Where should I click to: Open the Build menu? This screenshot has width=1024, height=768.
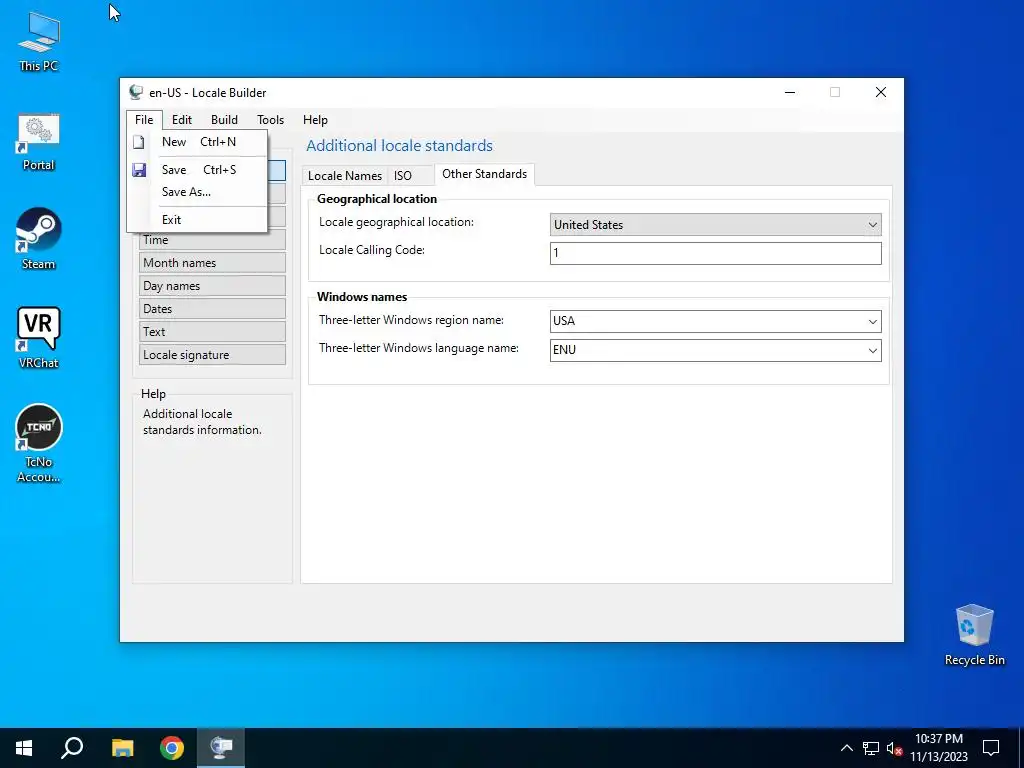[x=224, y=120]
